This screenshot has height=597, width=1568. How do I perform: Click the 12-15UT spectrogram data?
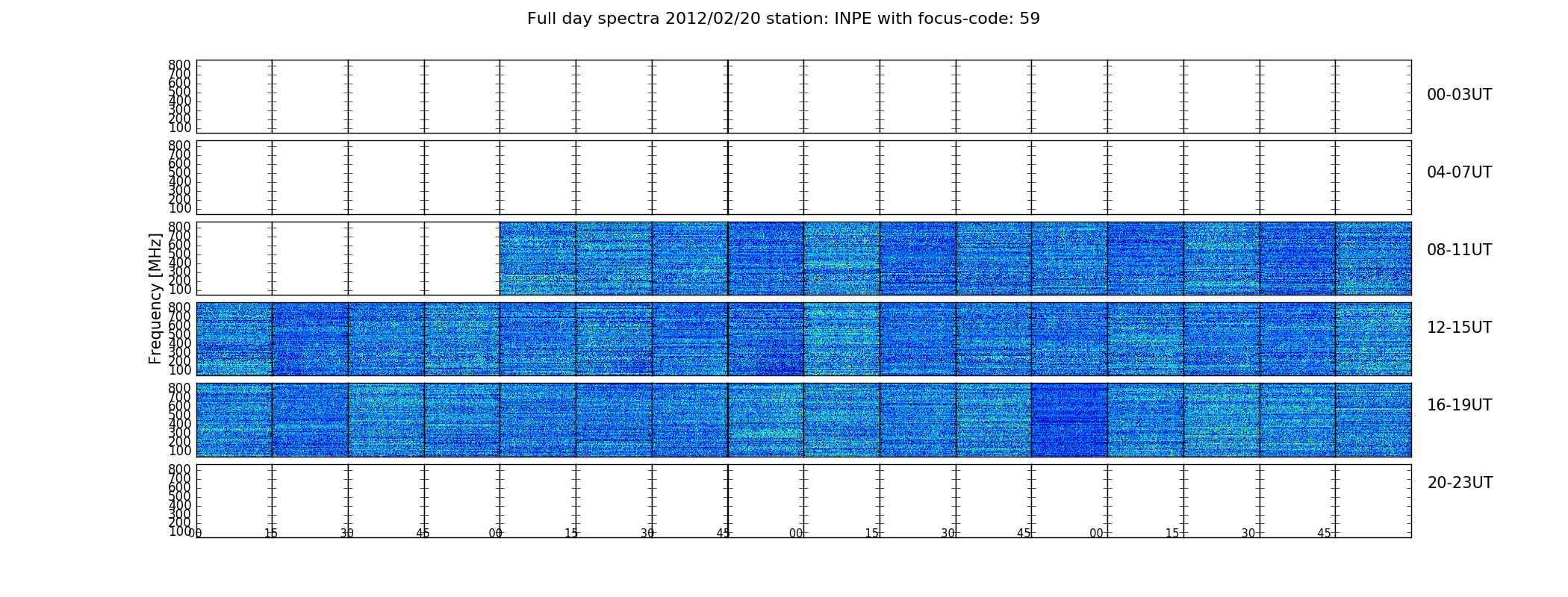(x=803, y=339)
